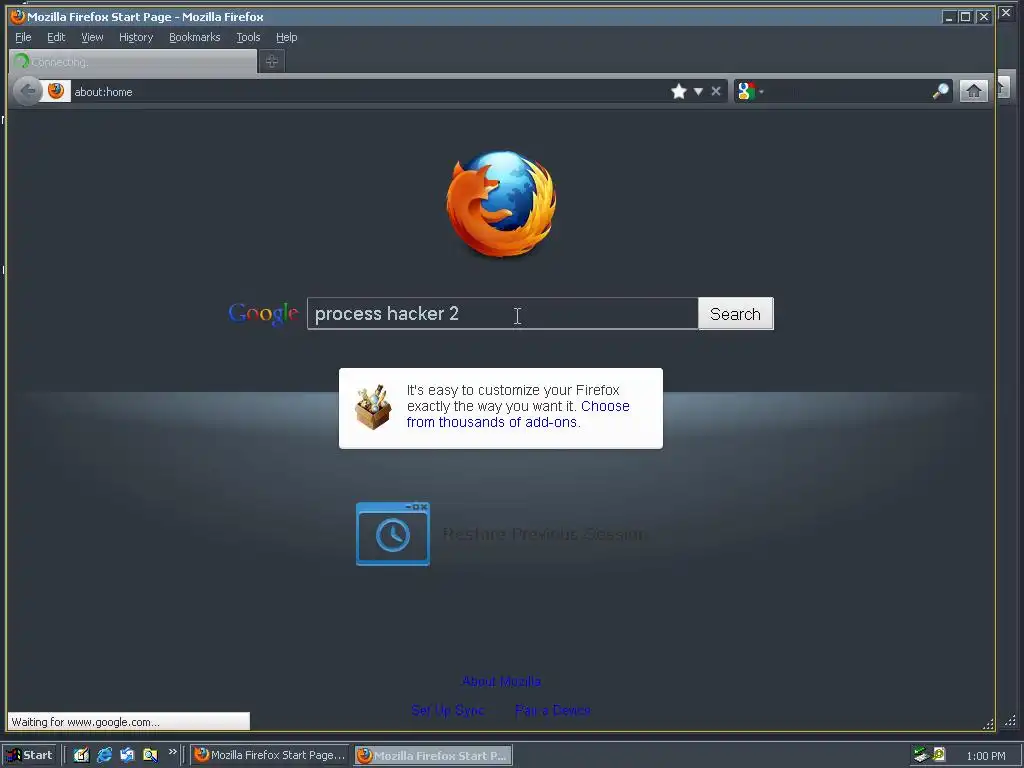The image size is (1024, 768).
Task: Bookmark this page with the star icon
Action: click(x=679, y=91)
